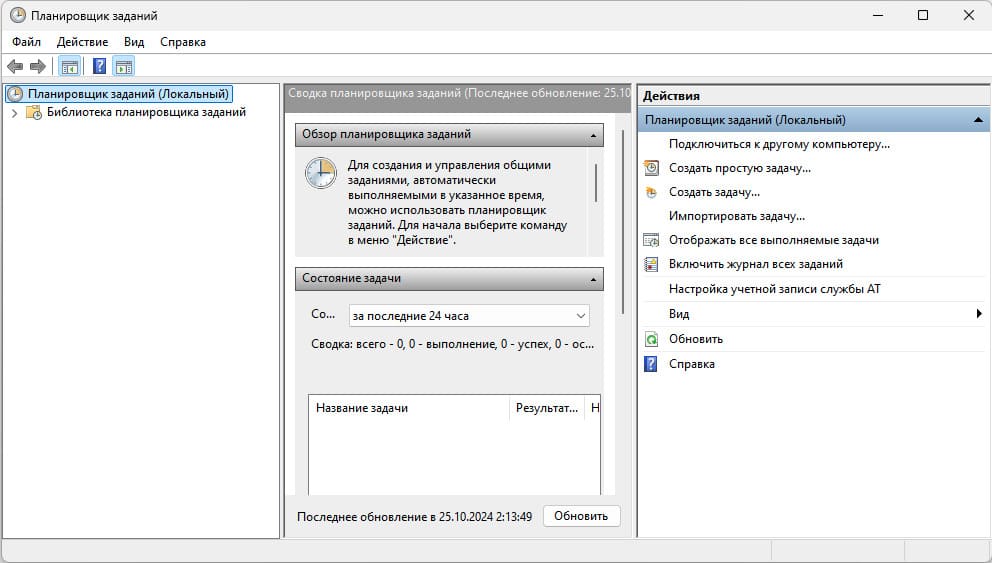Collapse the 'Обзор планировщика заданий' section
The height and width of the screenshot is (563, 992).
coord(595,134)
